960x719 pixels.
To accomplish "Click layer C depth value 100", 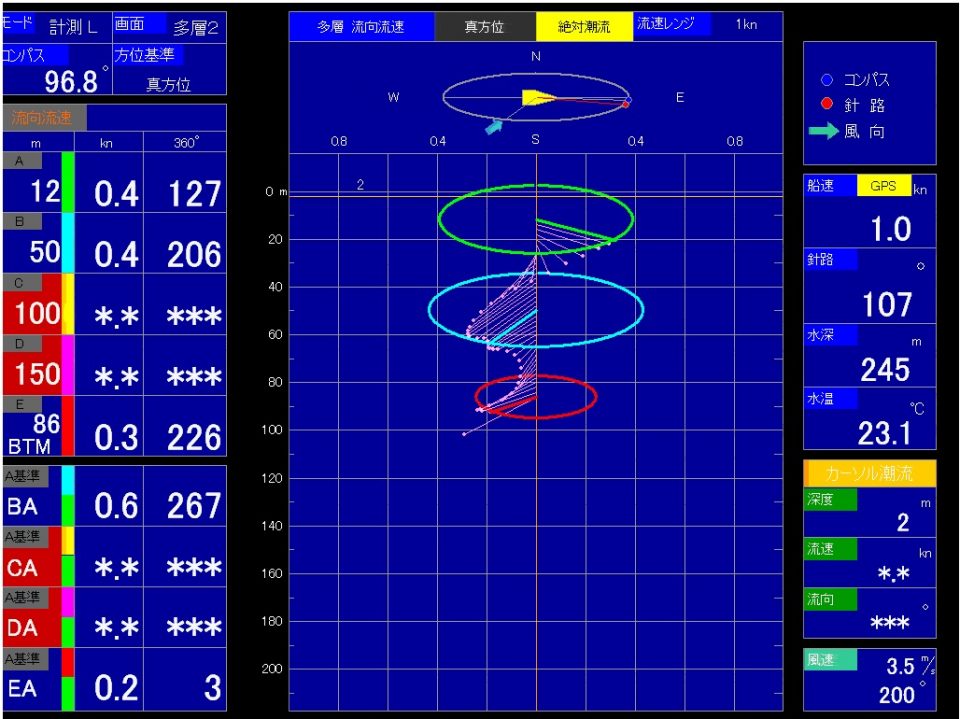I will coord(38,313).
